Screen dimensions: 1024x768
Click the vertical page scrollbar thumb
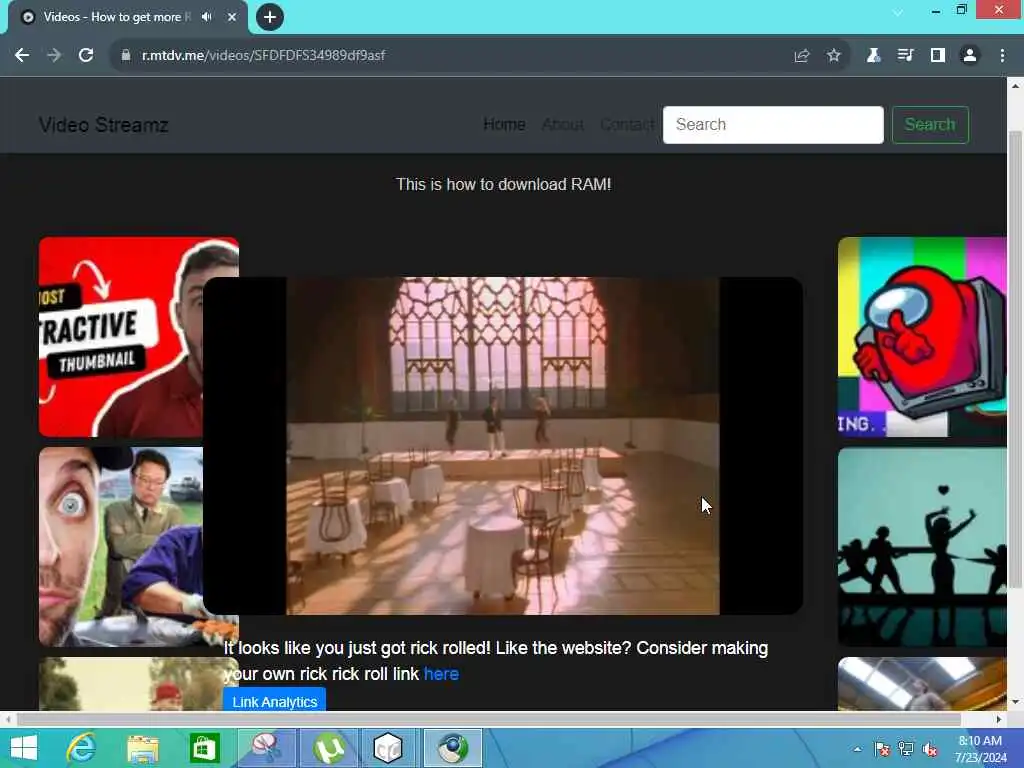1015,359
